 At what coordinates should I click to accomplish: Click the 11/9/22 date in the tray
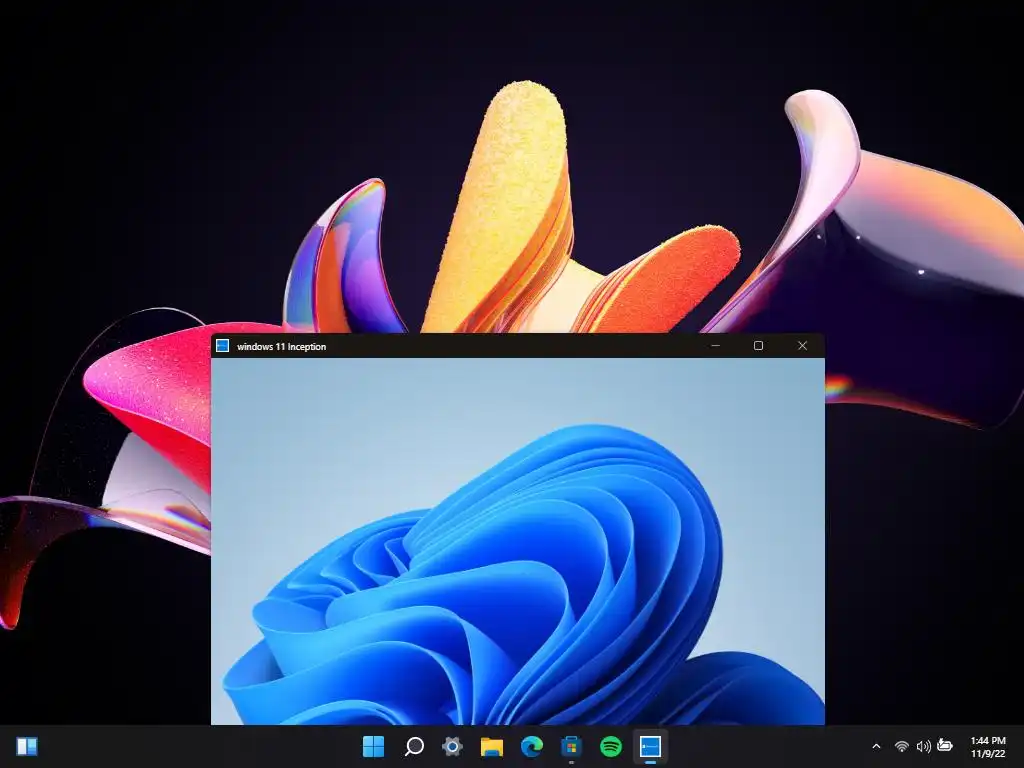[x=988, y=754]
